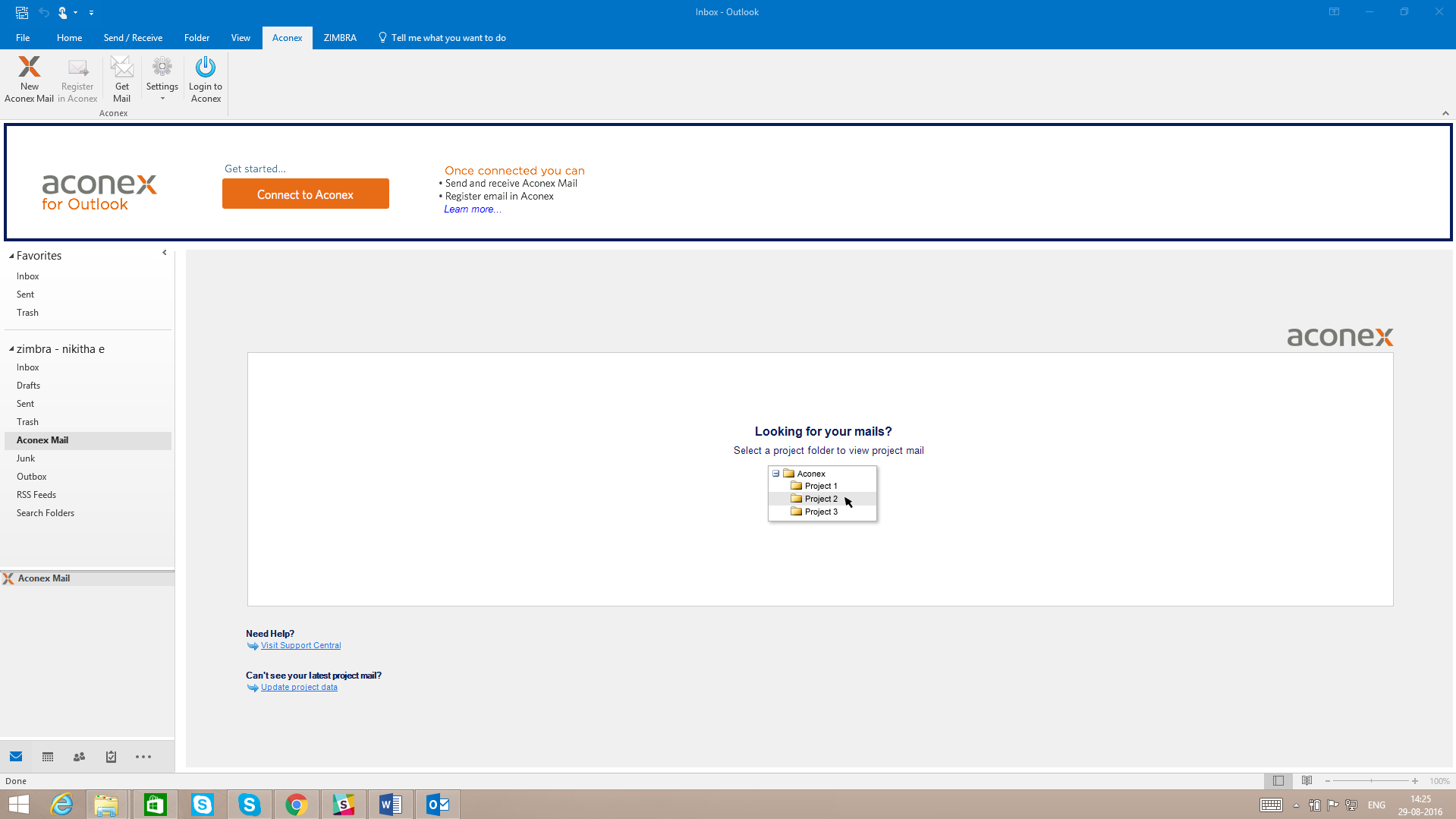The height and width of the screenshot is (819, 1456).
Task: Show hidden system tray icons
Action: pos(1296,805)
